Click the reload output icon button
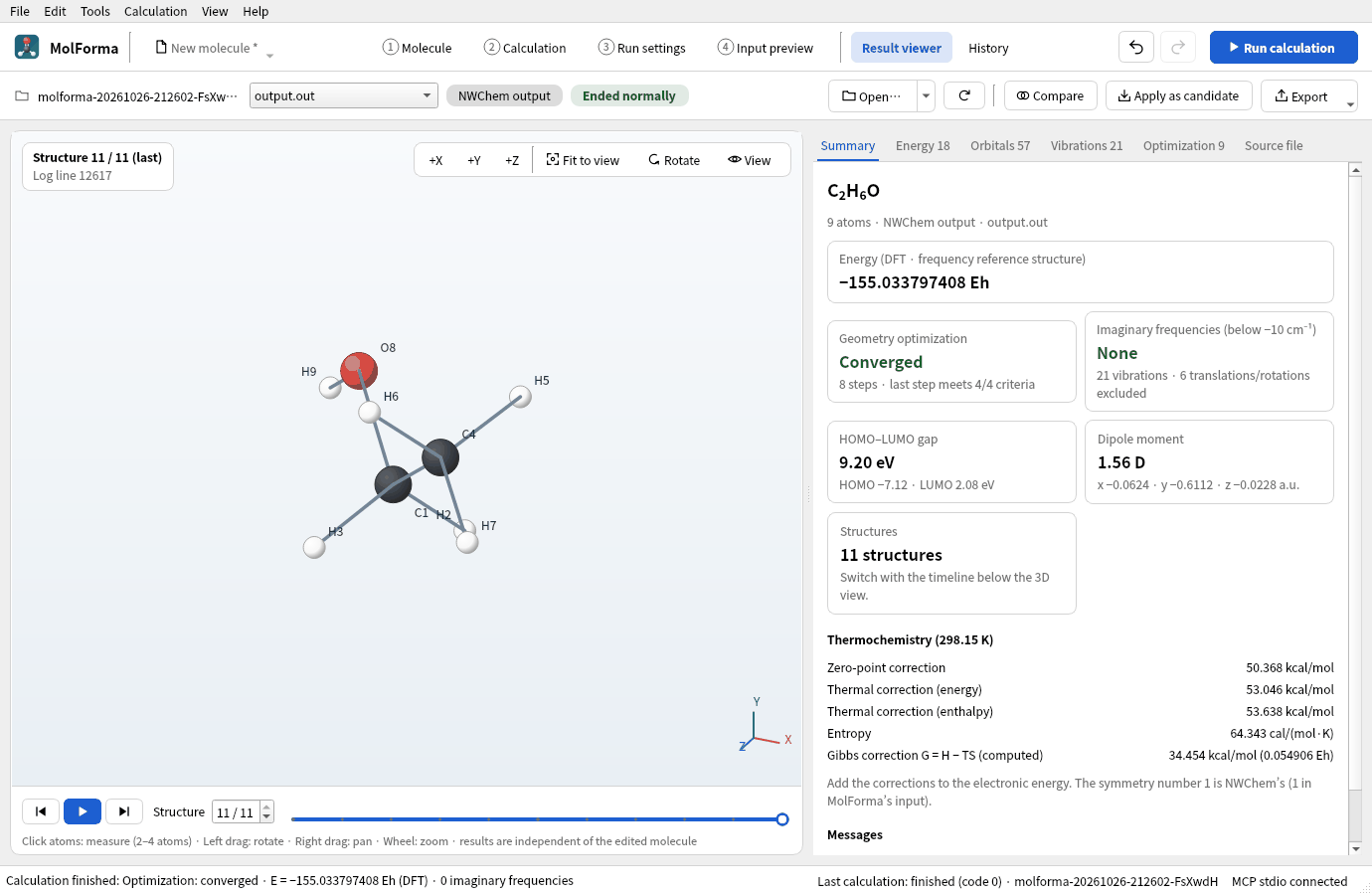The width and height of the screenshot is (1372, 895). pos(964,95)
